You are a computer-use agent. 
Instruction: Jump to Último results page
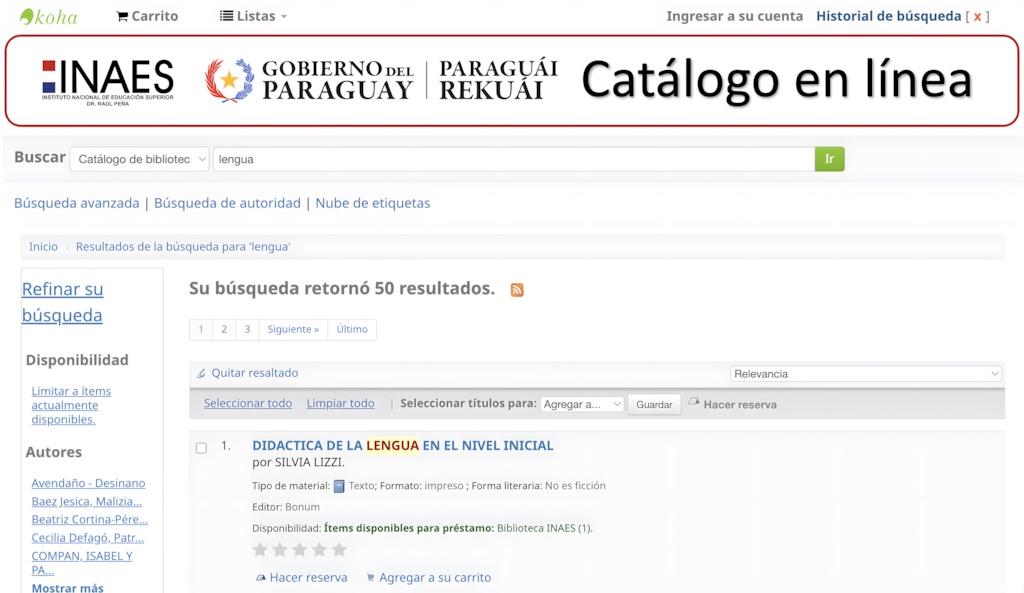point(352,329)
